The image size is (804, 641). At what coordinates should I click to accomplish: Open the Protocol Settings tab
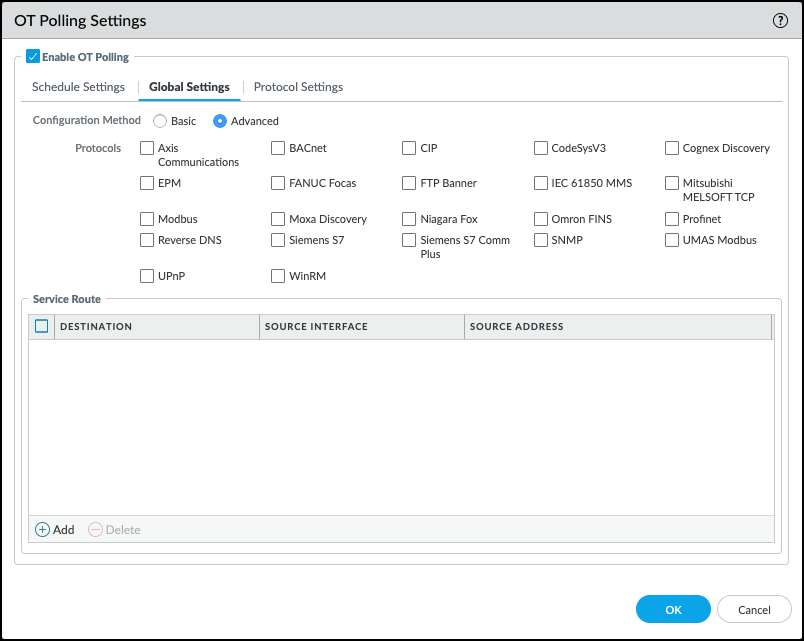(298, 87)
